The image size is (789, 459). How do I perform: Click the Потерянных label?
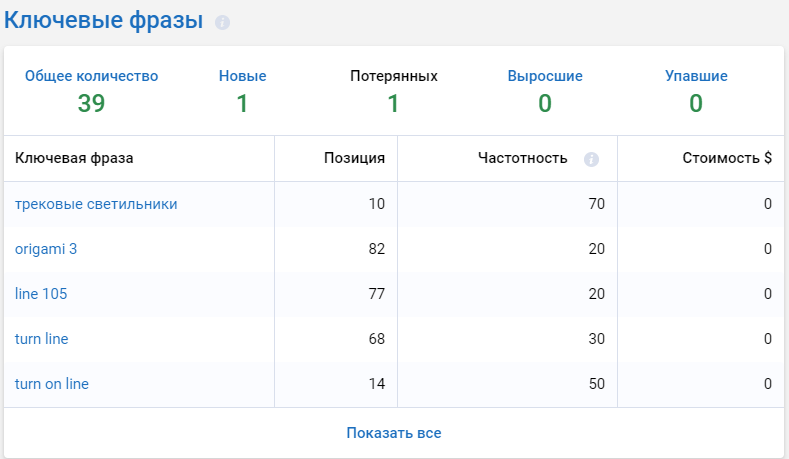pos(394,76)
